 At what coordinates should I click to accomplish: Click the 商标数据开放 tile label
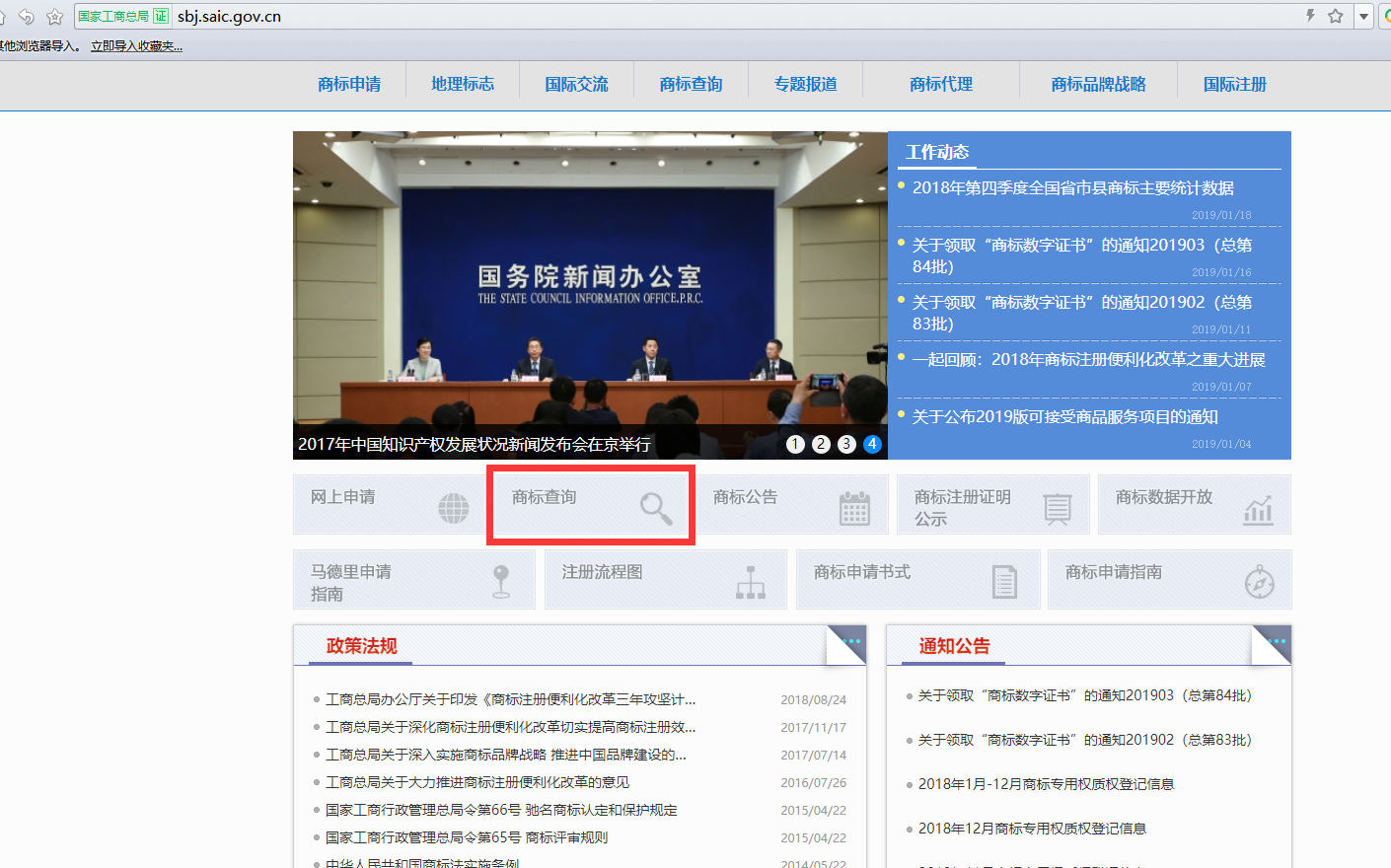pos(1164,497)
